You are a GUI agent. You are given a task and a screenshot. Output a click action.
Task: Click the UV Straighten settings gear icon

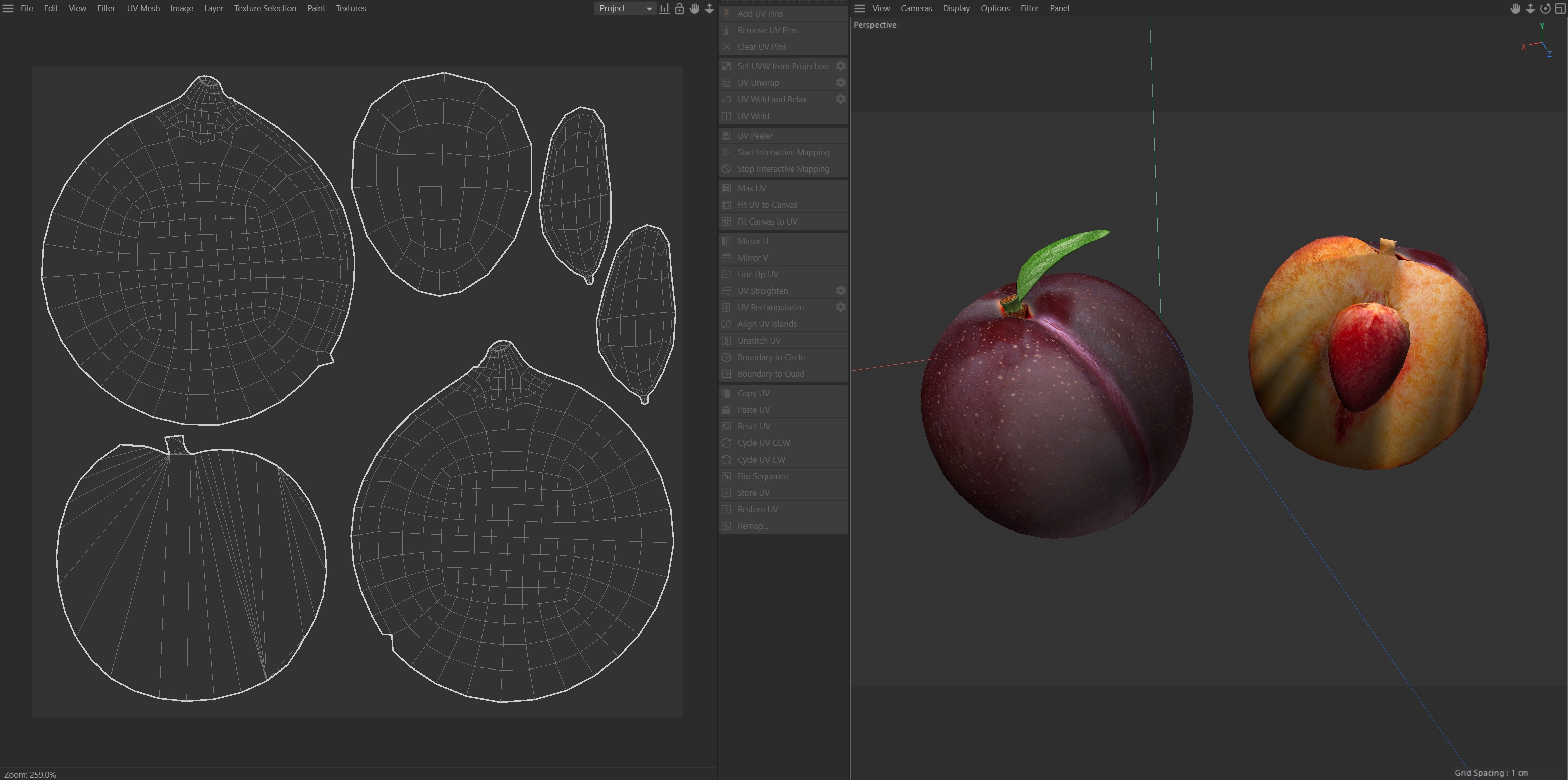pyautogui.click(x=840, y=291)
